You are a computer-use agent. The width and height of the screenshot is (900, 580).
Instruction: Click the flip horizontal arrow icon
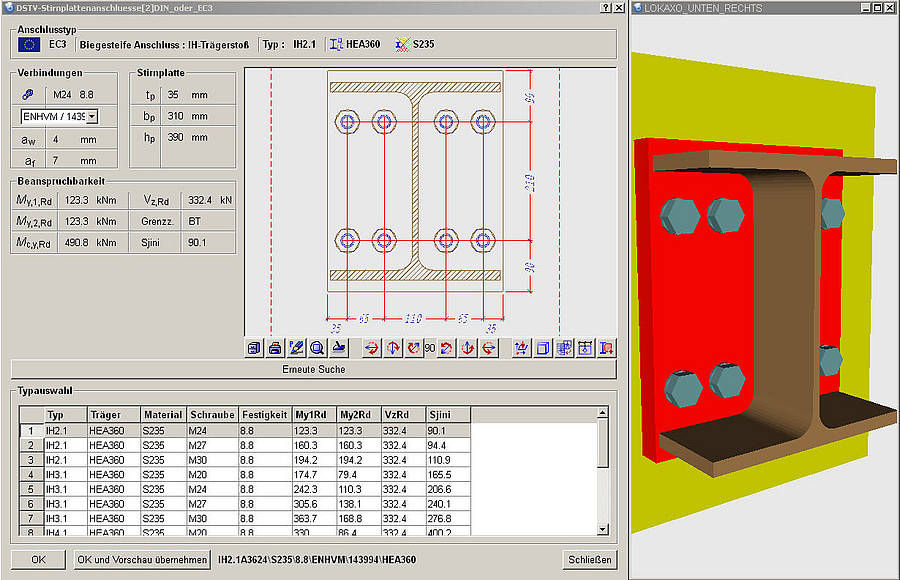coord(370,347)
